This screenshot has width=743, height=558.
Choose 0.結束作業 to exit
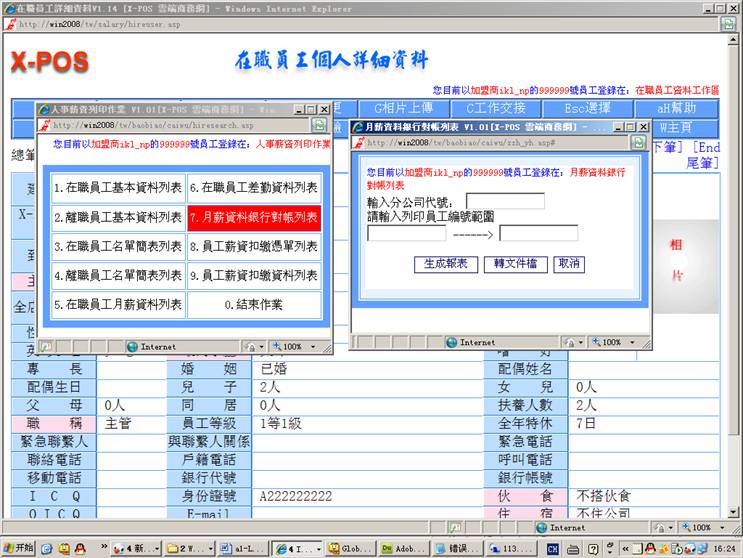coord(254,304)
